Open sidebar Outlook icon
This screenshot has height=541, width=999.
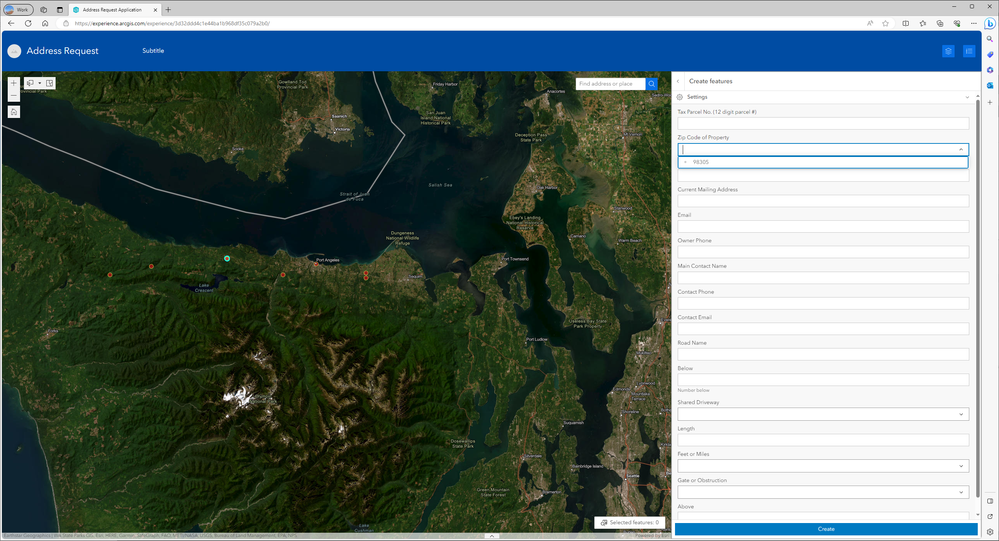coord(989,85)
